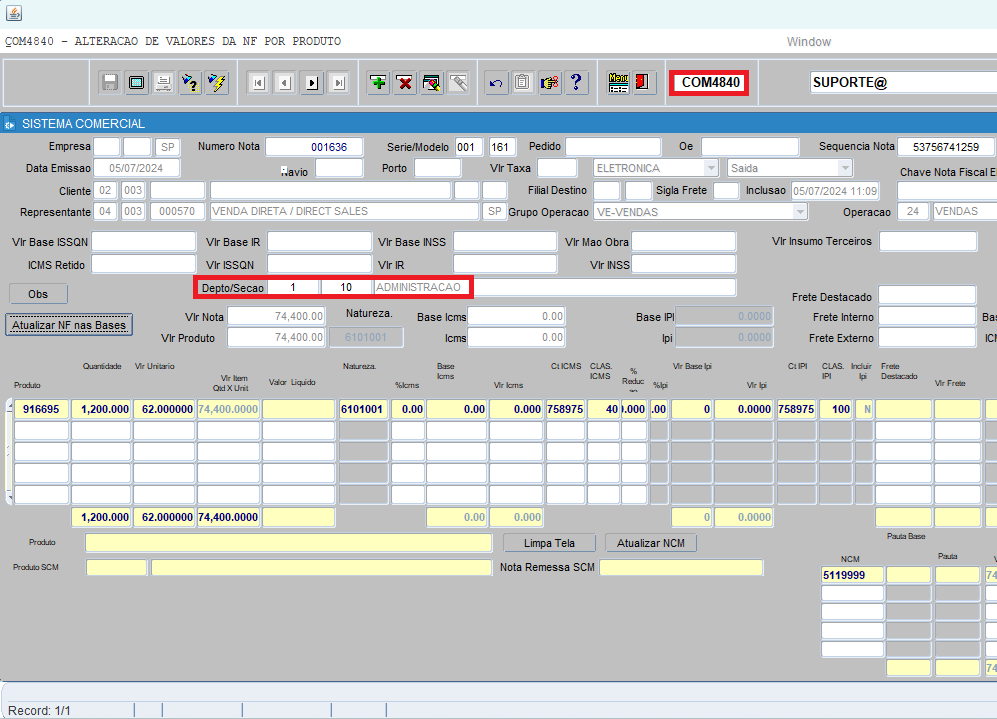Open help with blue question mark icon
This screenshot has width=997, height=719.
tap(576, 83)
